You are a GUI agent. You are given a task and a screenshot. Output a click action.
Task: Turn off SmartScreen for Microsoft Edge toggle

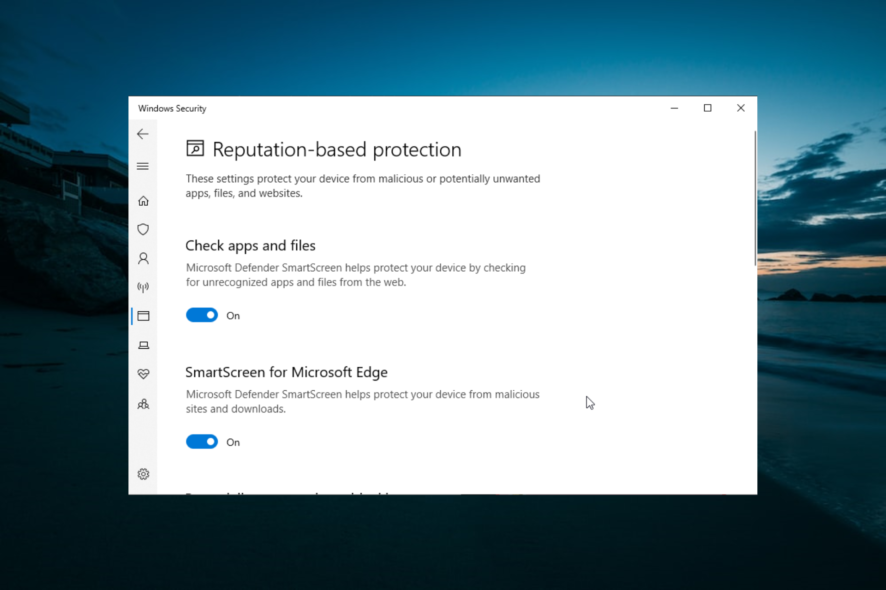click(x=202, y=442)
